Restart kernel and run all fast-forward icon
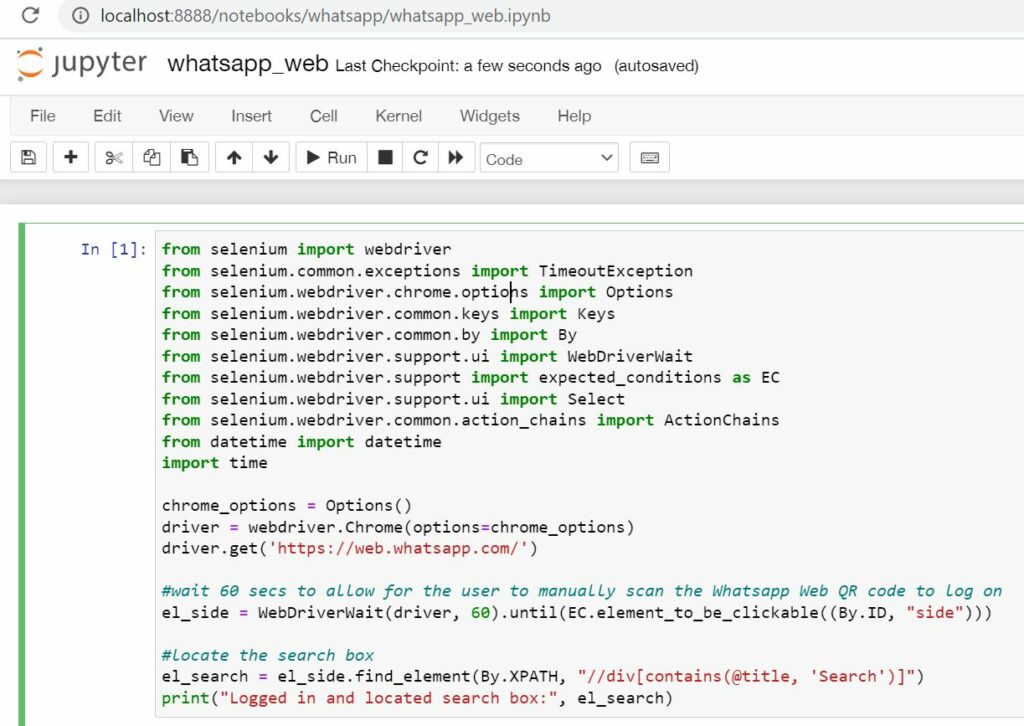 [456, 157]
